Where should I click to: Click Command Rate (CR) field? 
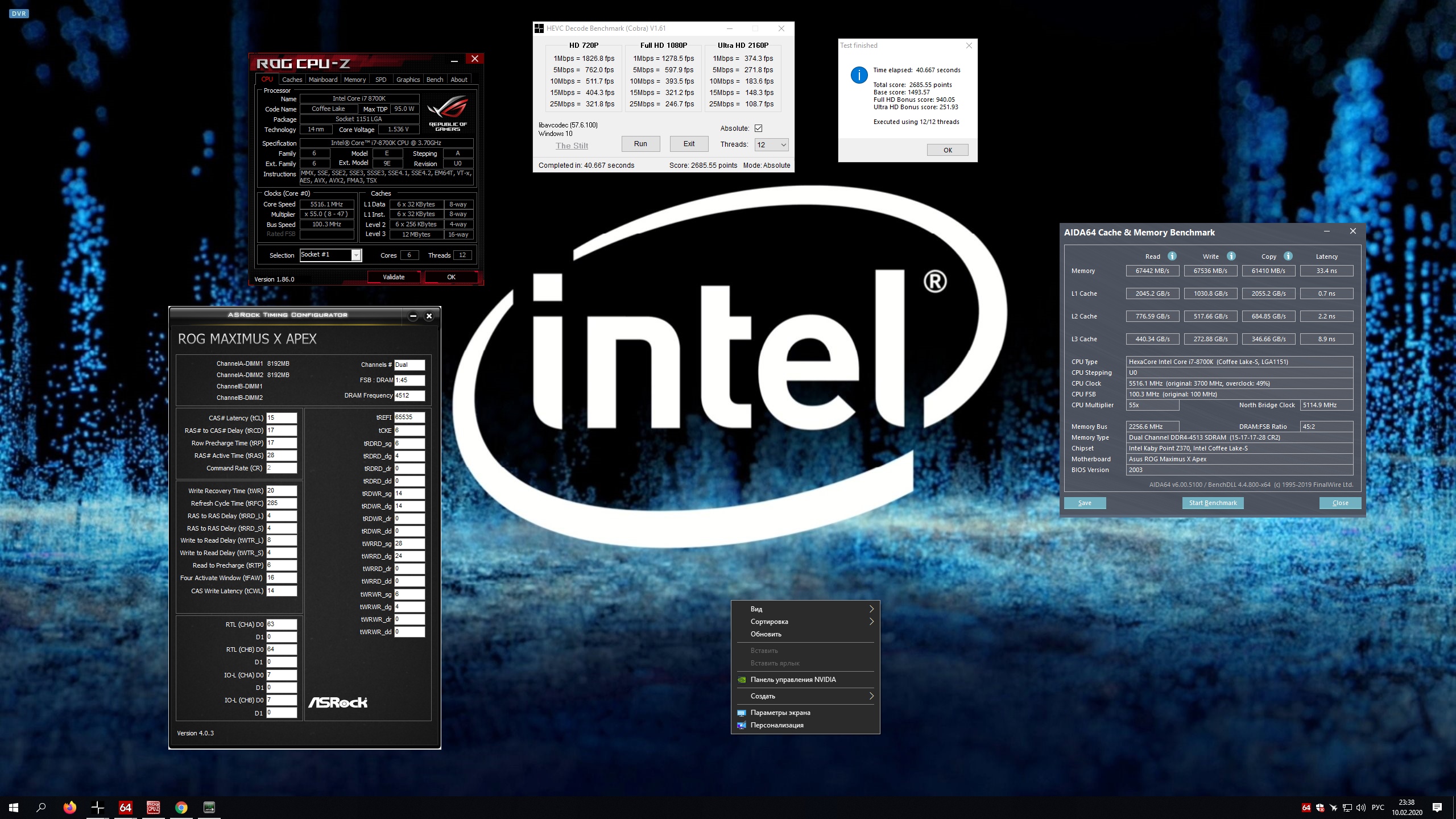[282, 468]
